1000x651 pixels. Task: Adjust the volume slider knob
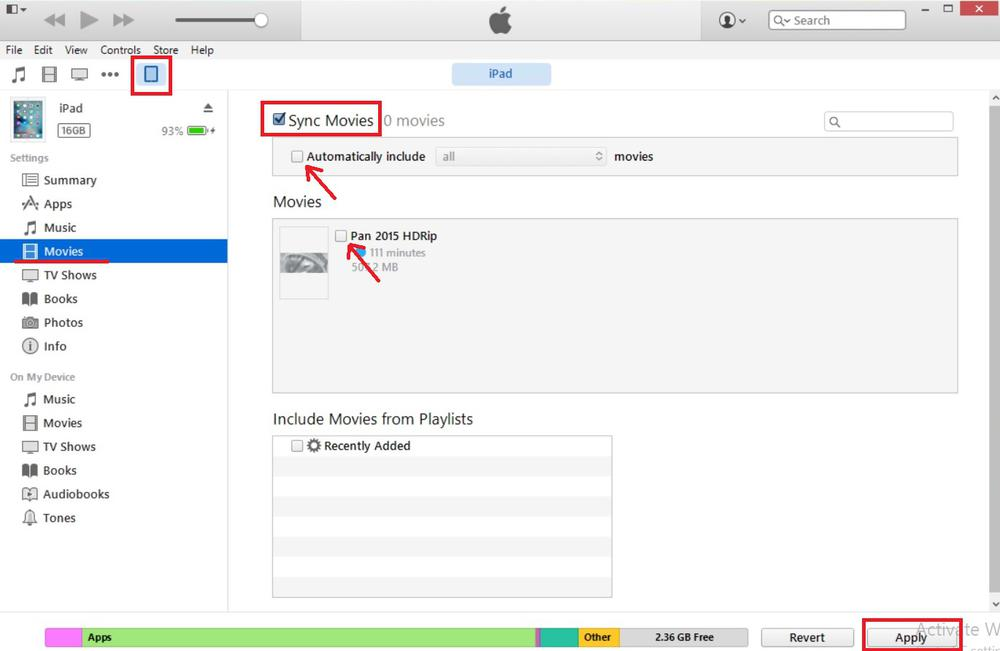[261, 20]
